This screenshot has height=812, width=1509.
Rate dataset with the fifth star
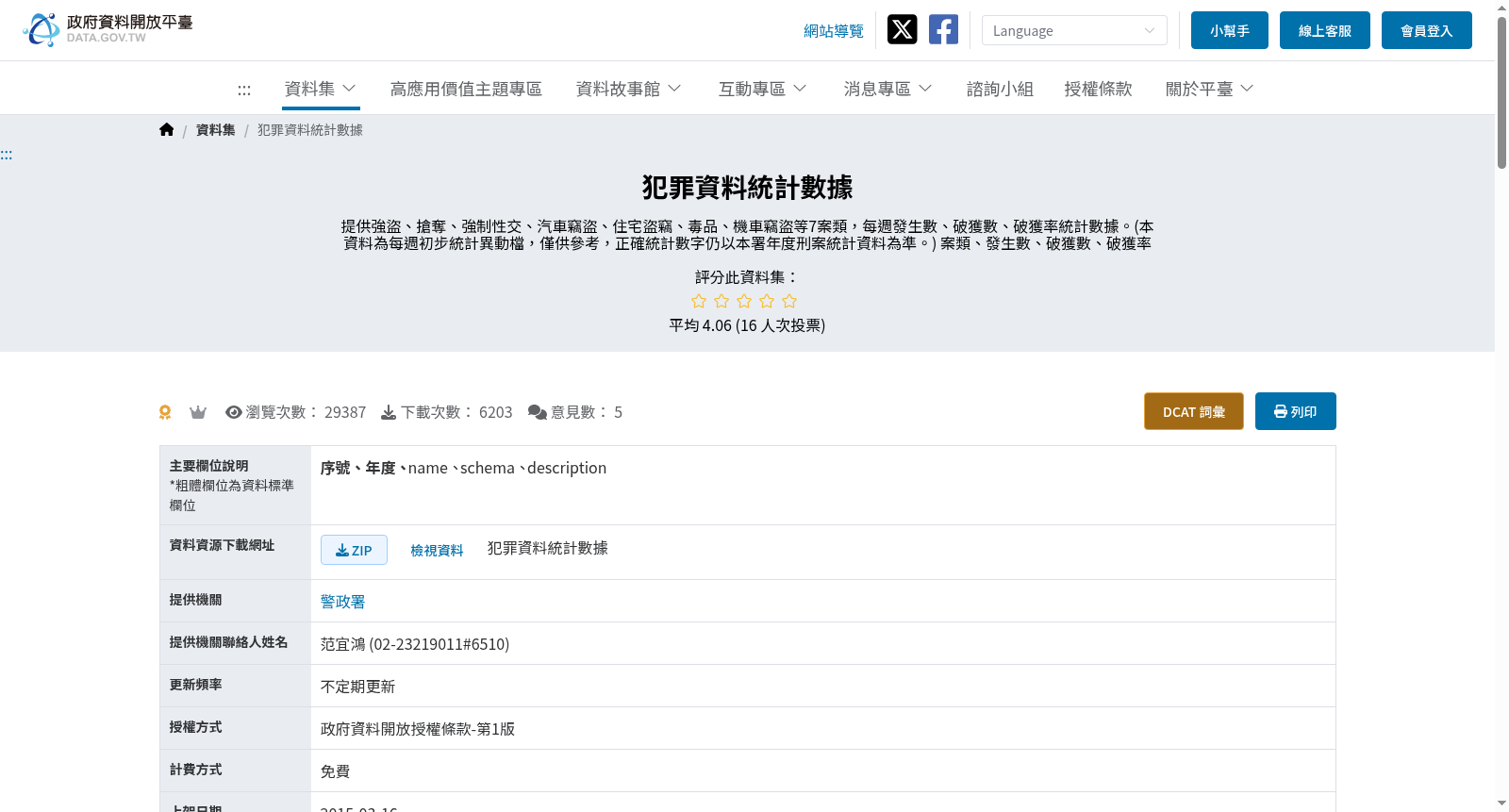pyautogui.click(x=789, y=301)
